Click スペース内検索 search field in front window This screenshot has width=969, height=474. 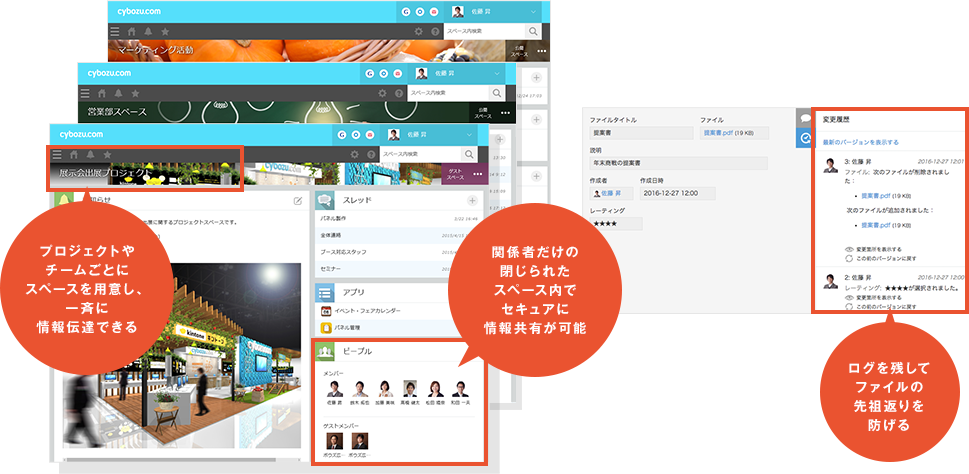[420, 154]
